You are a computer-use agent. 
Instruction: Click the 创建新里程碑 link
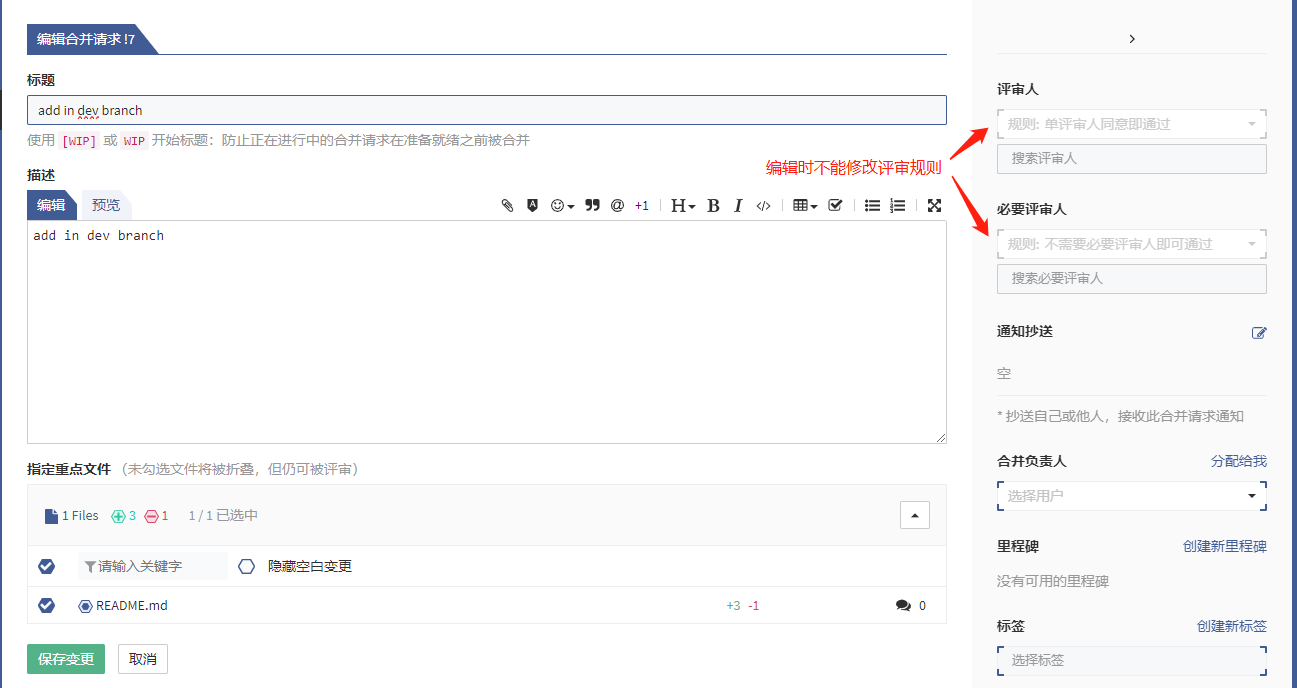pos(1224,547)
